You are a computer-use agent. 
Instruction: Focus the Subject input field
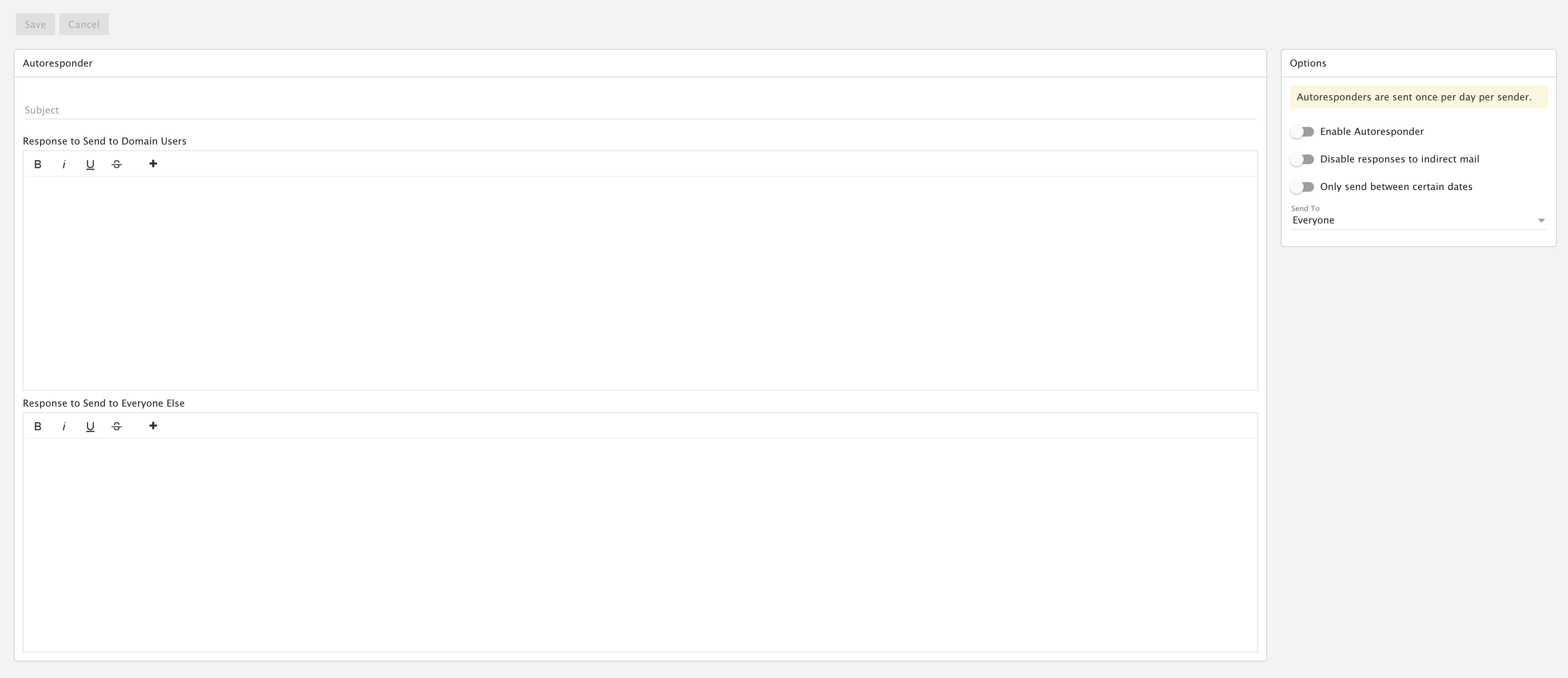639,110
